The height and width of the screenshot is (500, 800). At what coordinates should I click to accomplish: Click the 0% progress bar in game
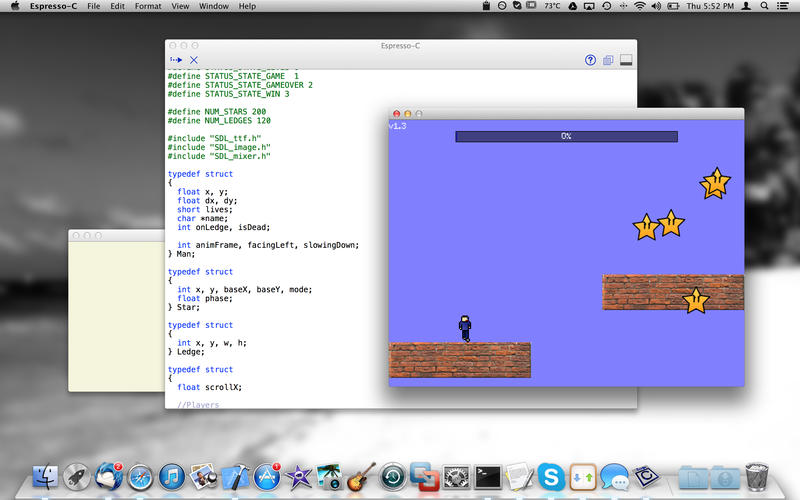[566, 136]
